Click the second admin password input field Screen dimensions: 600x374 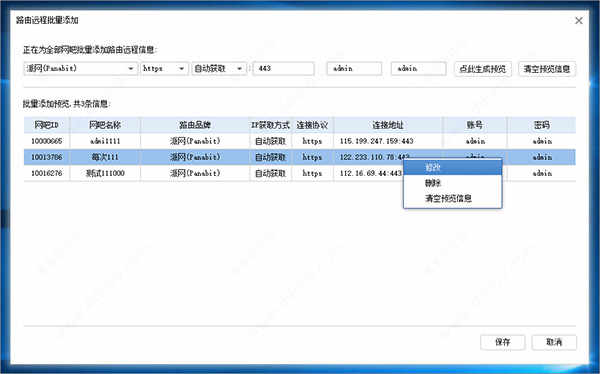pos(419,69)
